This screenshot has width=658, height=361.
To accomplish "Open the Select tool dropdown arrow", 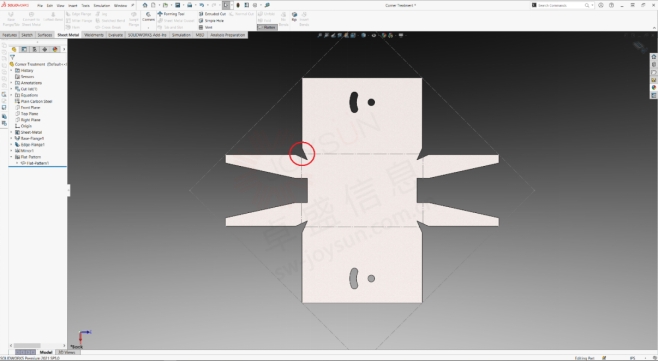I will tap(232, 5).
